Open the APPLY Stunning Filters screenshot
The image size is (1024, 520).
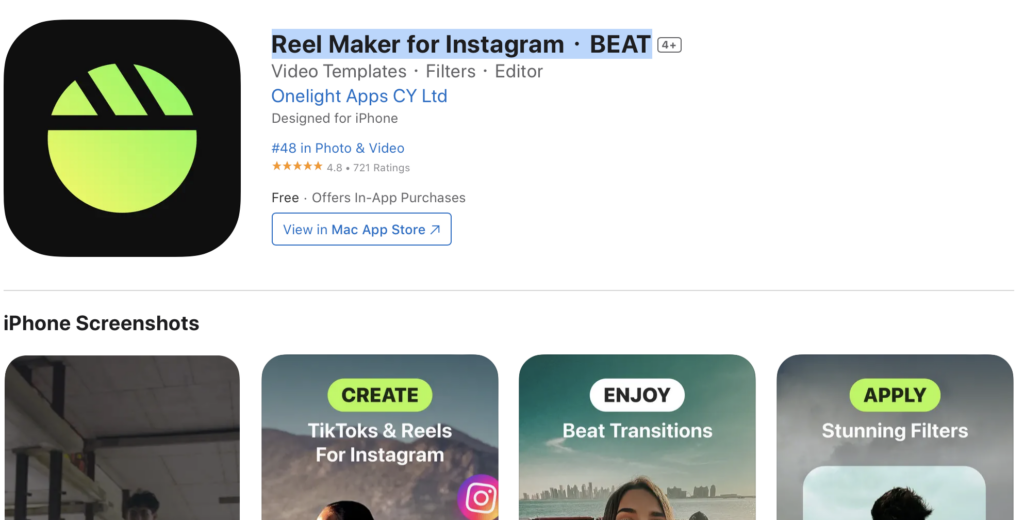pos(895,438)
